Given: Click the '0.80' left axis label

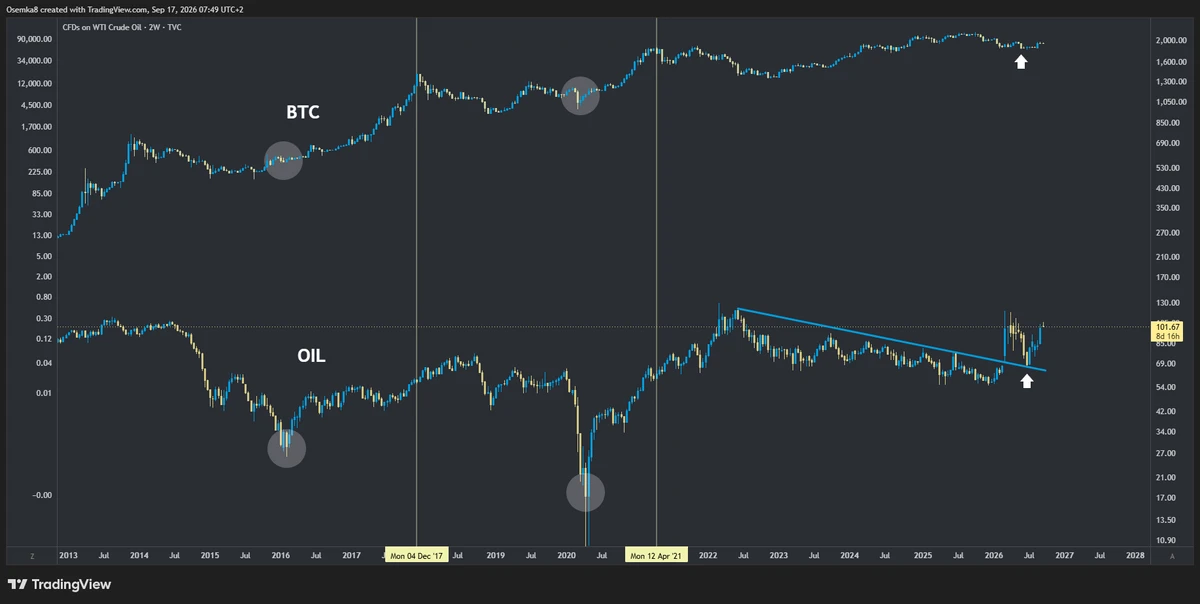Looking at the screenshot, I should pos(43,297).
